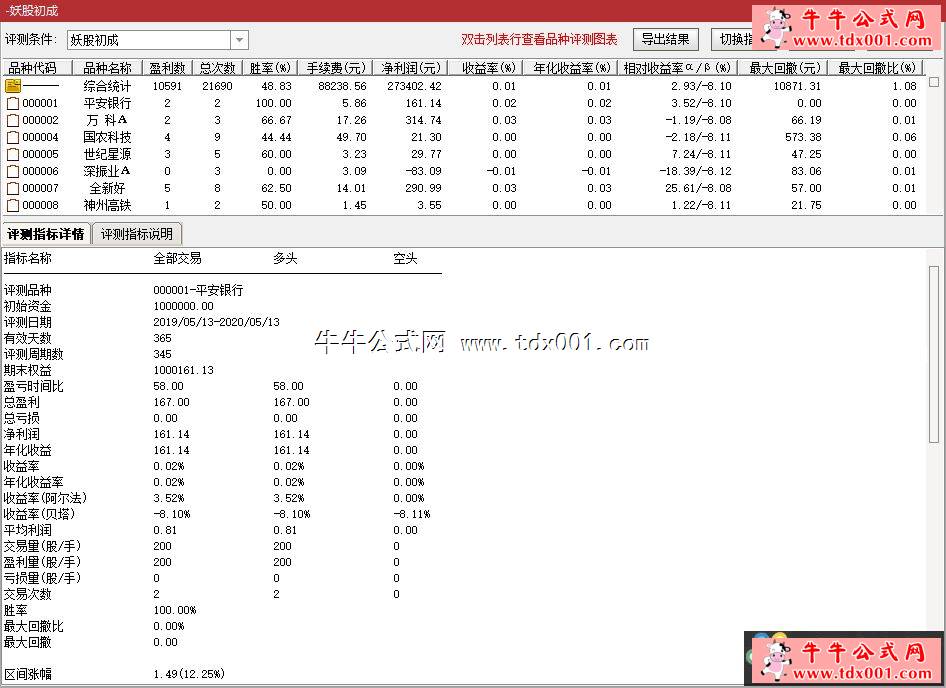Open the 评测条件 dropdown arrow
The width and height of the screenshot is (946, 688).
(x=240, y=40)
